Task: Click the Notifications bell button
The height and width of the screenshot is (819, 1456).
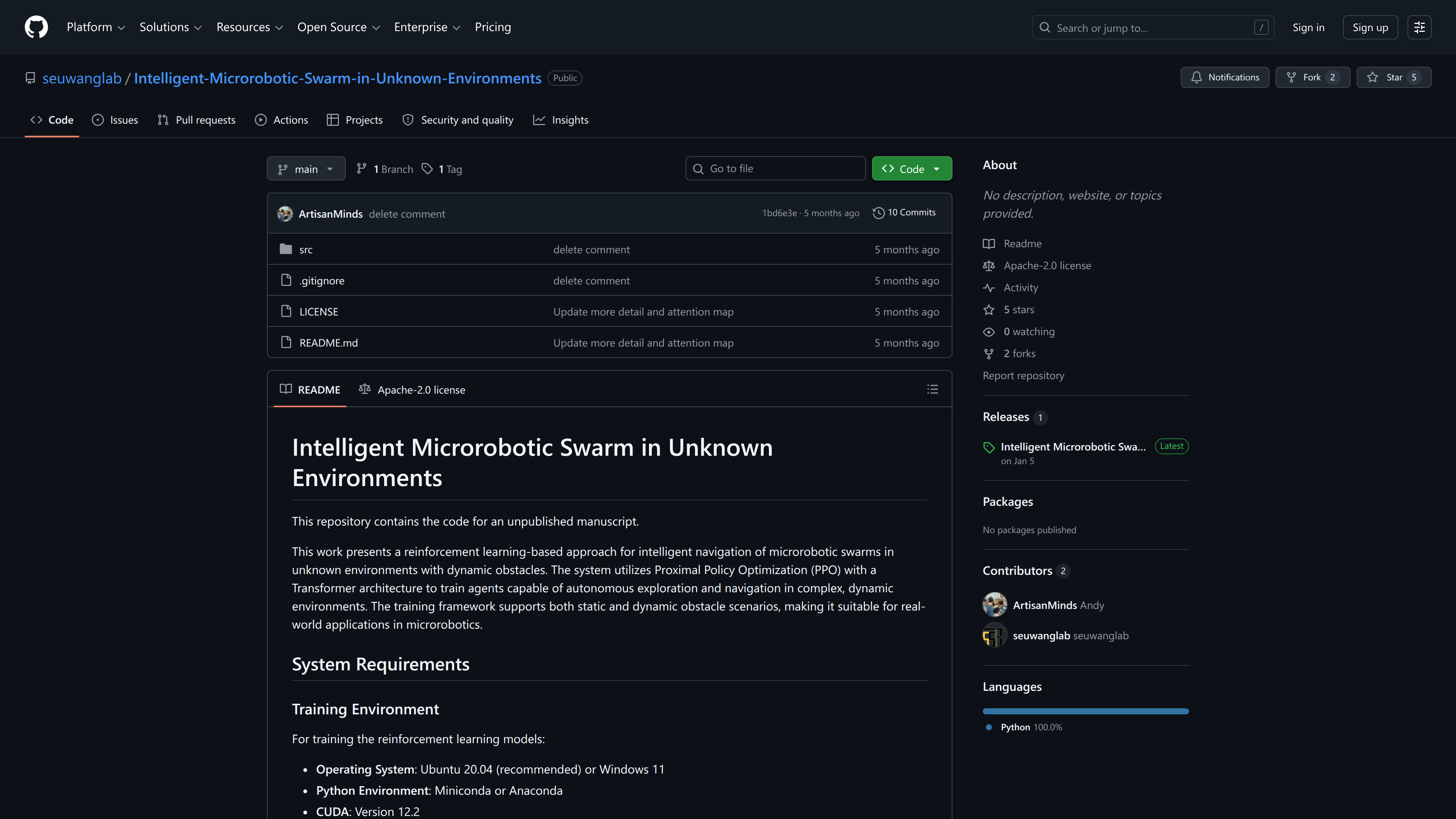Action: (x=1225, y=77)
